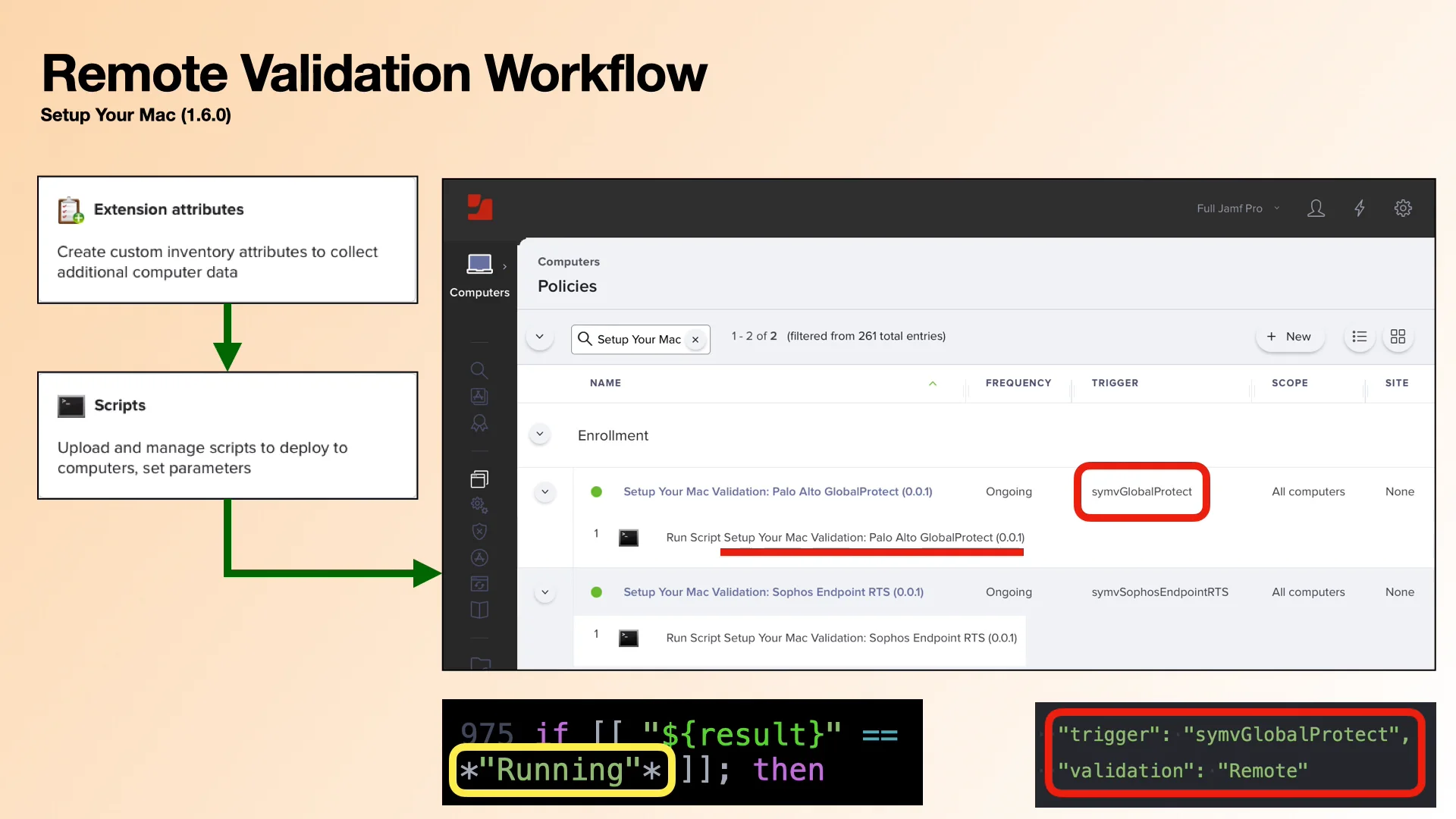Open the eBooks book icon in sidebar
Image resolution: width=1456 pixels, height=819 pixels.
pos(479,610)
